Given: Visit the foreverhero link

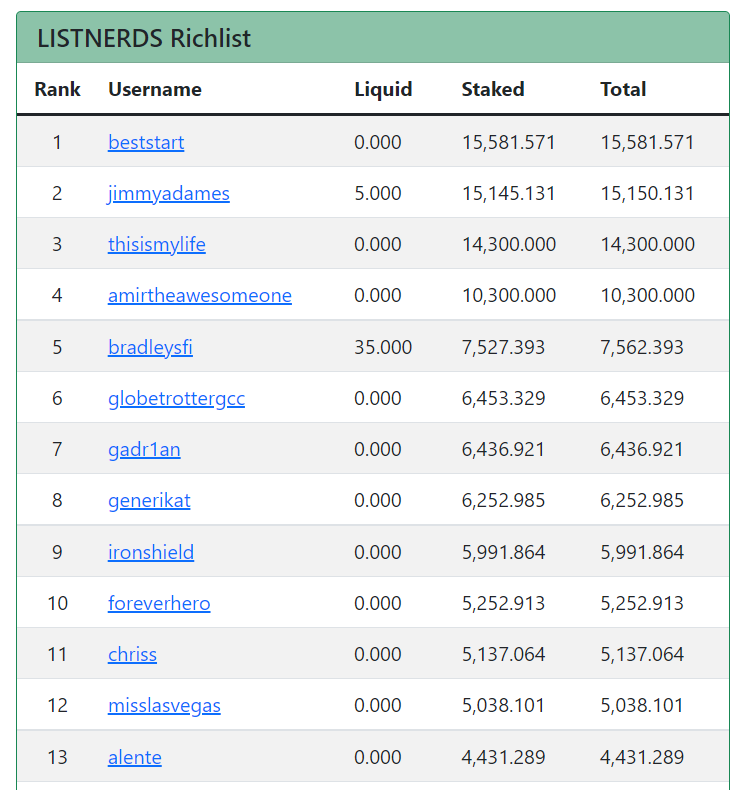Looking at the screenshot, I should pyautogui.click(x=159, y=603).
